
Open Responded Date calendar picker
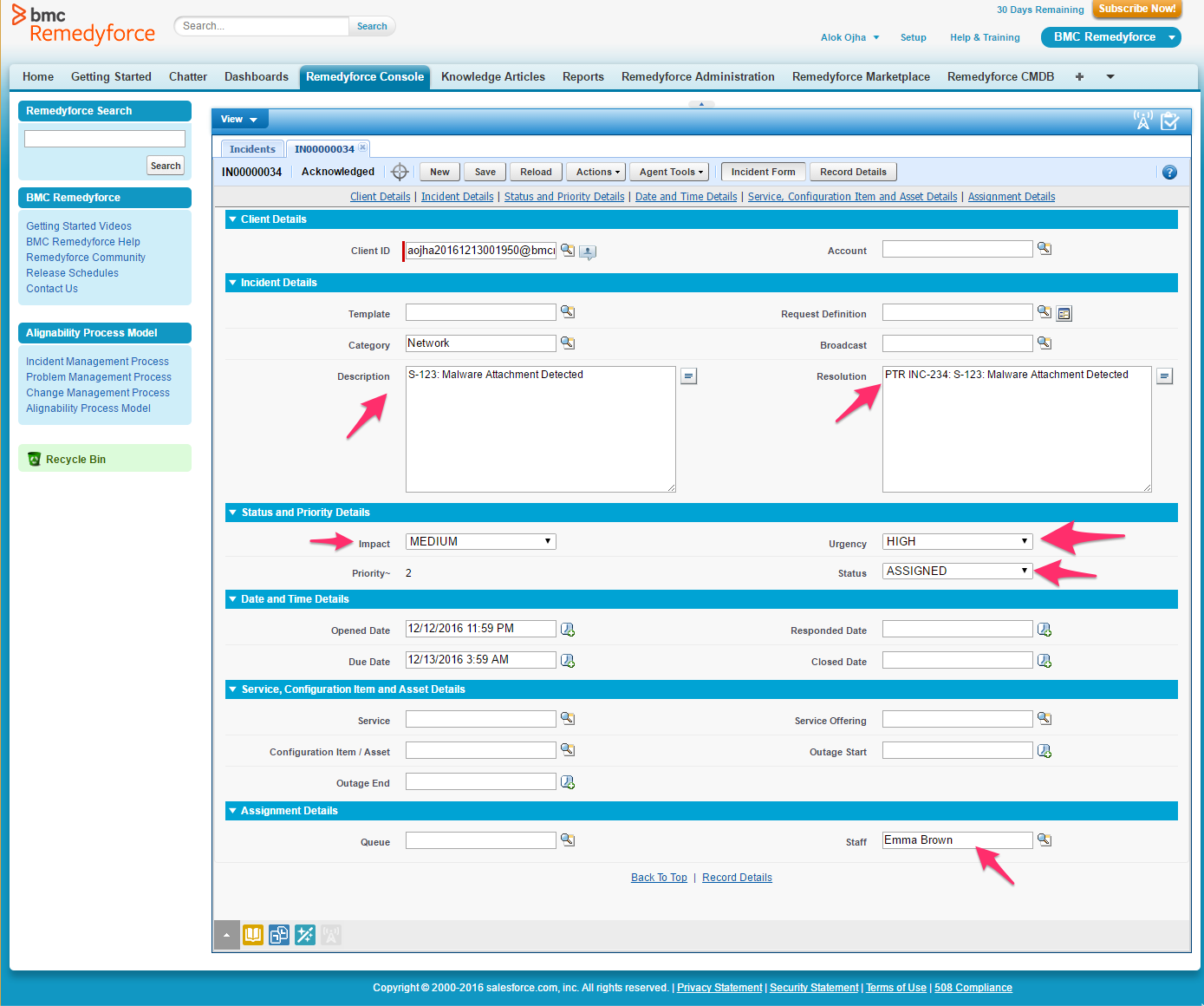[x=1045, y=630]
